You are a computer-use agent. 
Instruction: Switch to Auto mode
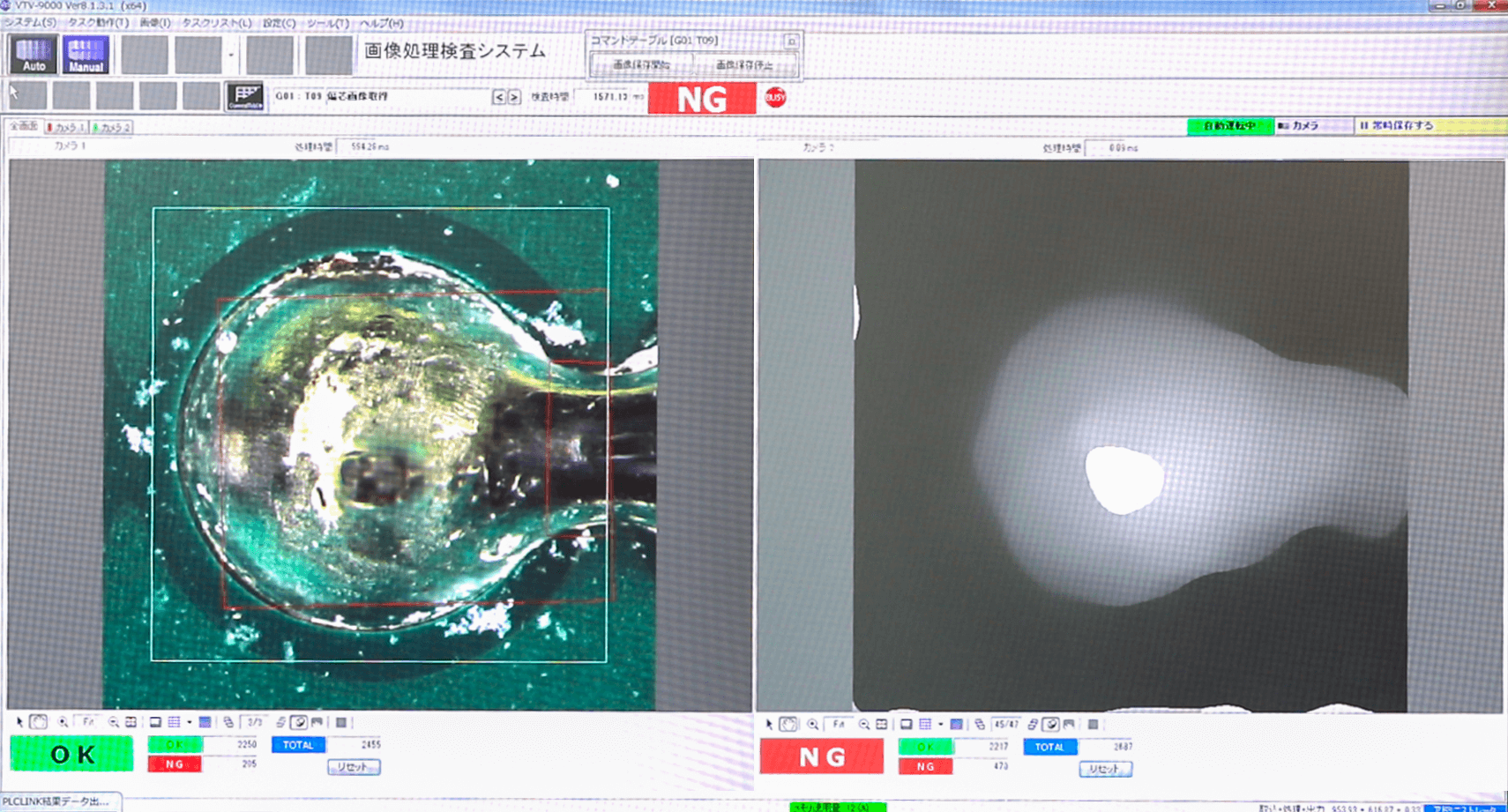tap(34, 55)
